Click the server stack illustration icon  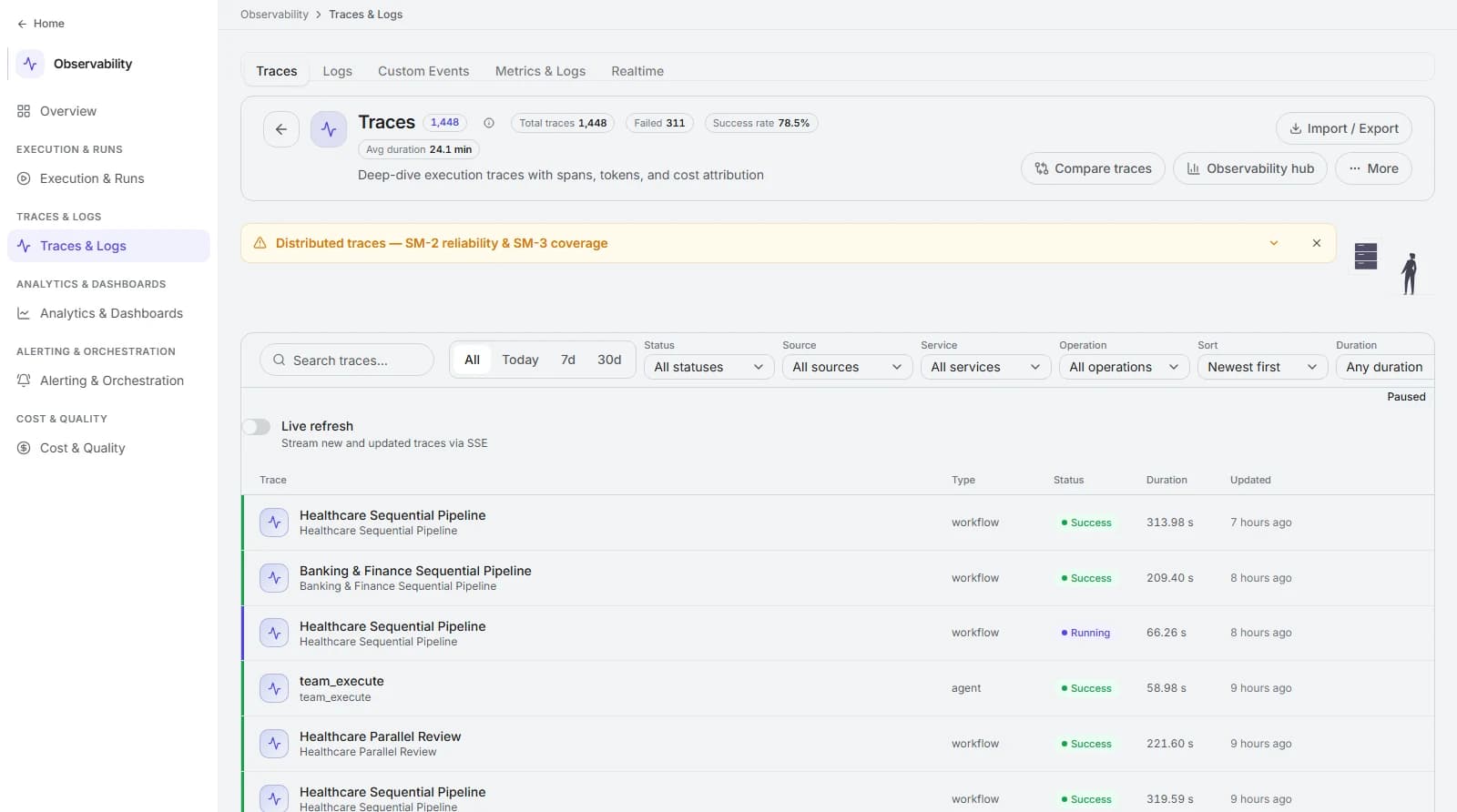pyautogui.click(x=1366, y=256)
